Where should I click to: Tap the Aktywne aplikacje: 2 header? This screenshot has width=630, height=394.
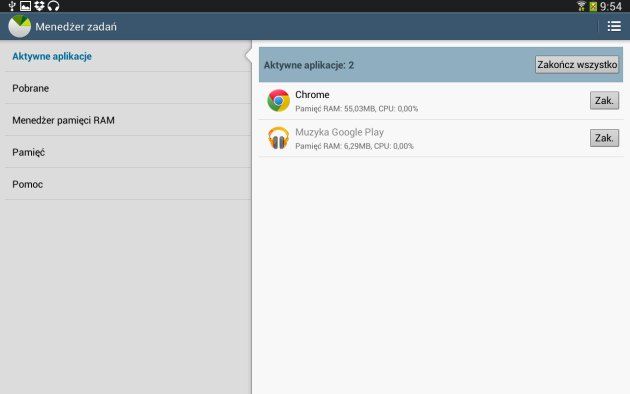pyautogui.click(x=309, y=65)
